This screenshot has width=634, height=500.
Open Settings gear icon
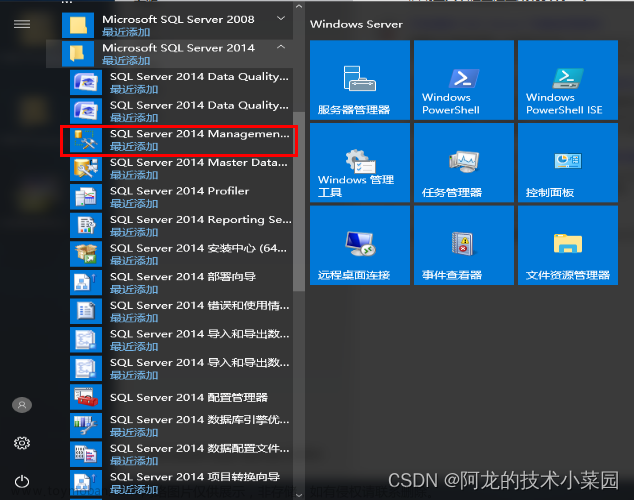click(22, 443)
